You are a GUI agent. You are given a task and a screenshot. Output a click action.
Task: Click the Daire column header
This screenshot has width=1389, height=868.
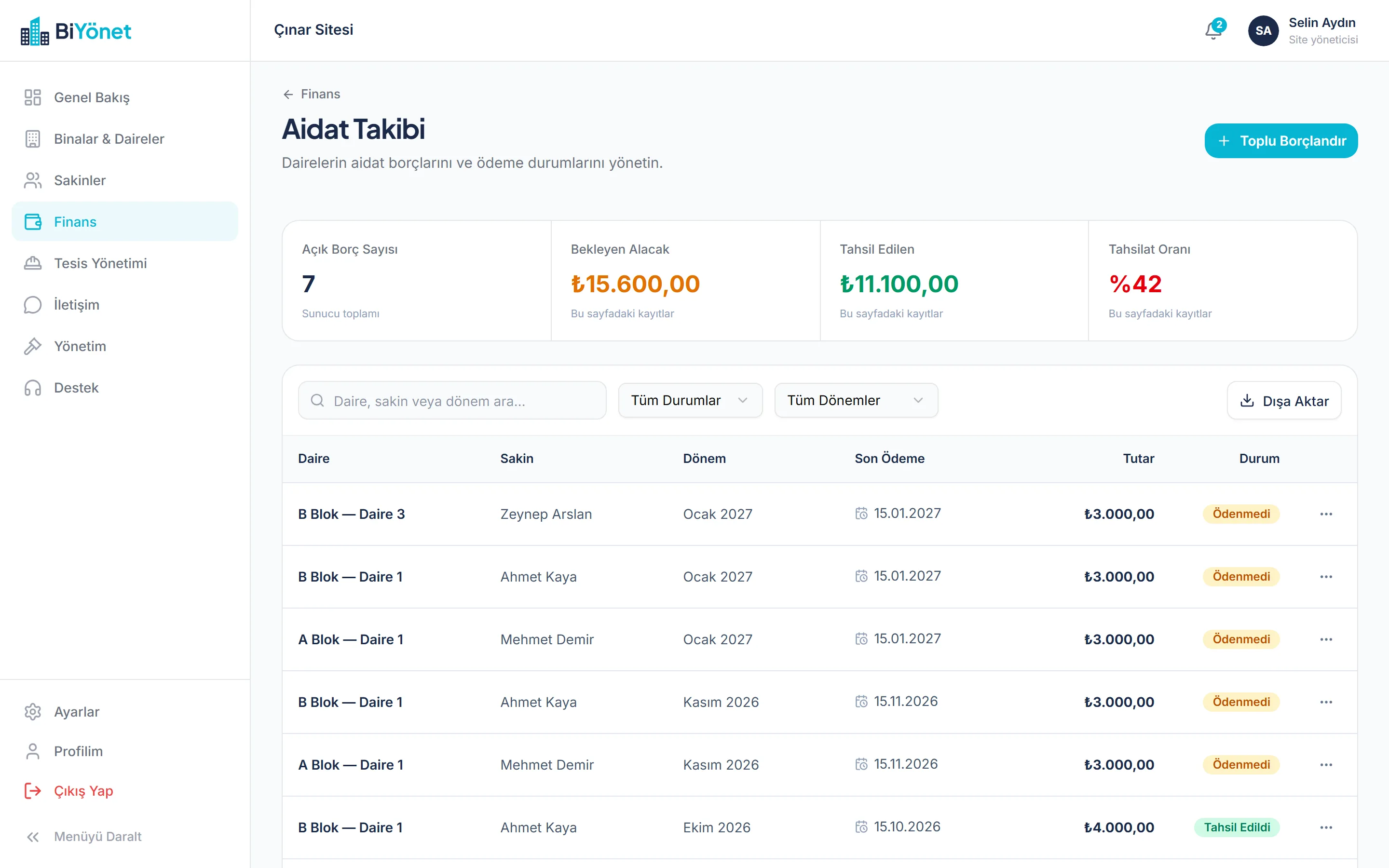[313, 459]
